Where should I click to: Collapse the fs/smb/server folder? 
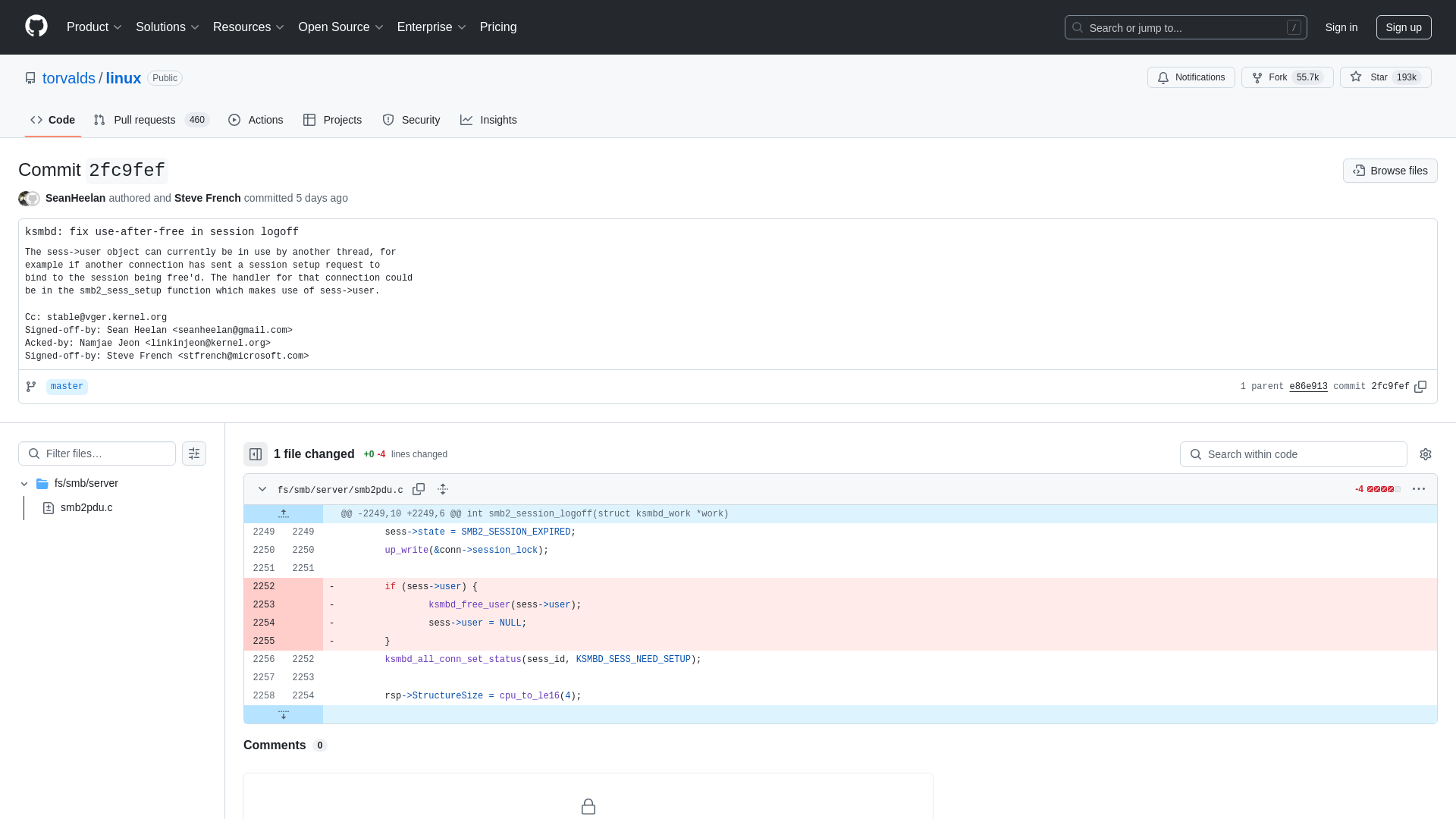(24, 484)
